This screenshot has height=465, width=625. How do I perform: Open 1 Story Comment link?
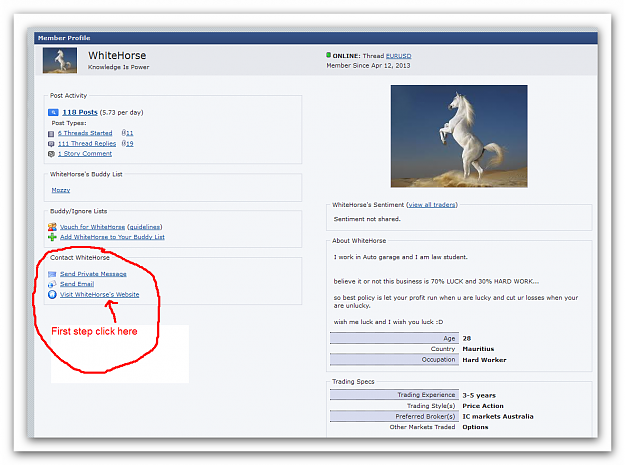pos(85,154)
